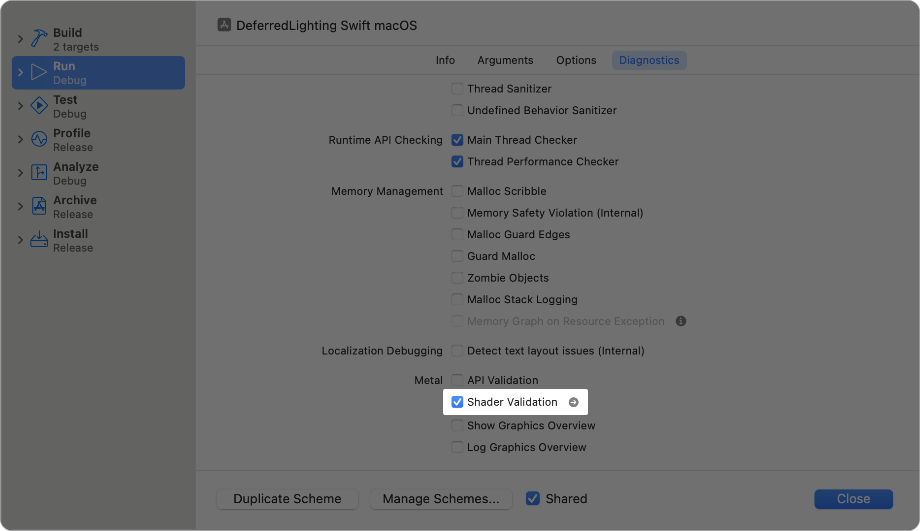Select the Run Debug row in sidebar
The image size is (920, 531).
[x=98, y=73]
